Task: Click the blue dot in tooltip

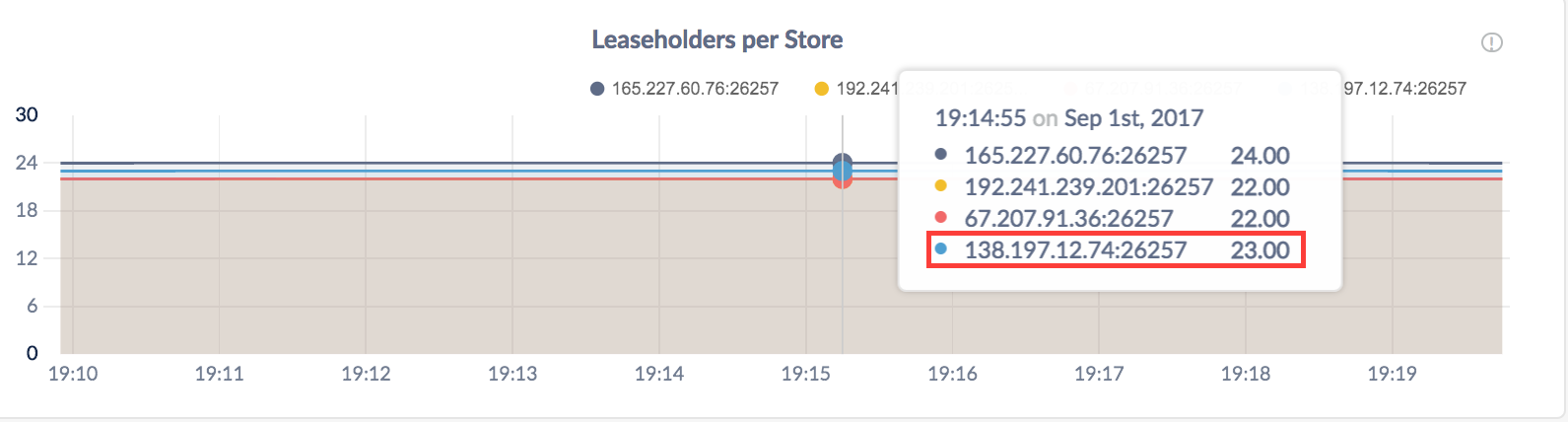Action: 941,249
